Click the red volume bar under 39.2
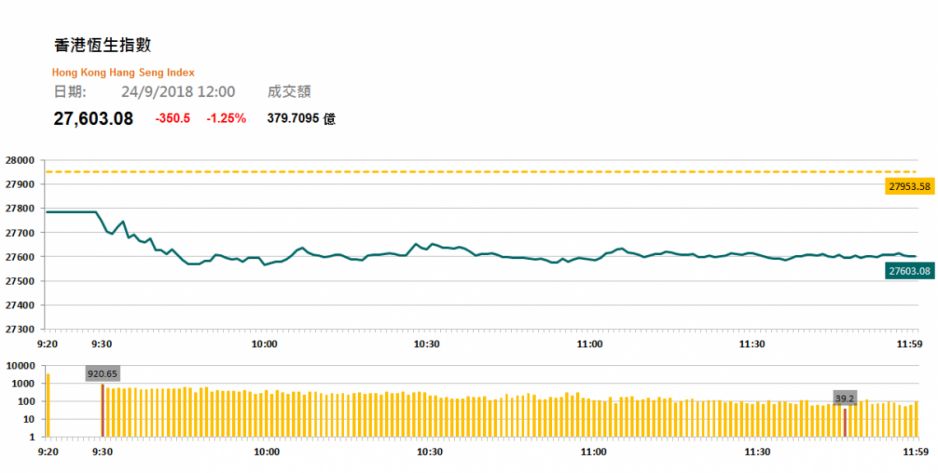This screenshot has width=938, height=473. click(845, 422)
